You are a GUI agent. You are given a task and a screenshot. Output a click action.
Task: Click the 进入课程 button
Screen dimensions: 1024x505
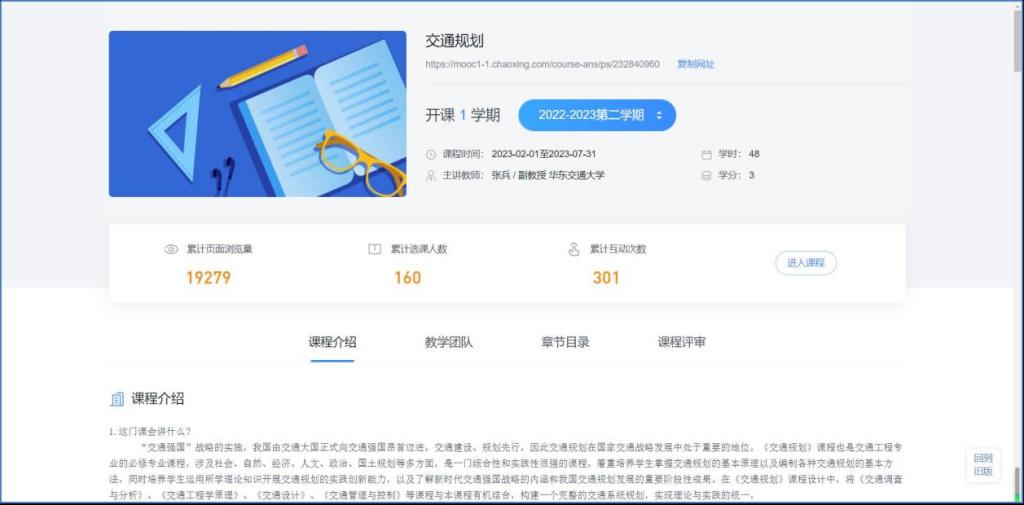(x=806, y=263)
